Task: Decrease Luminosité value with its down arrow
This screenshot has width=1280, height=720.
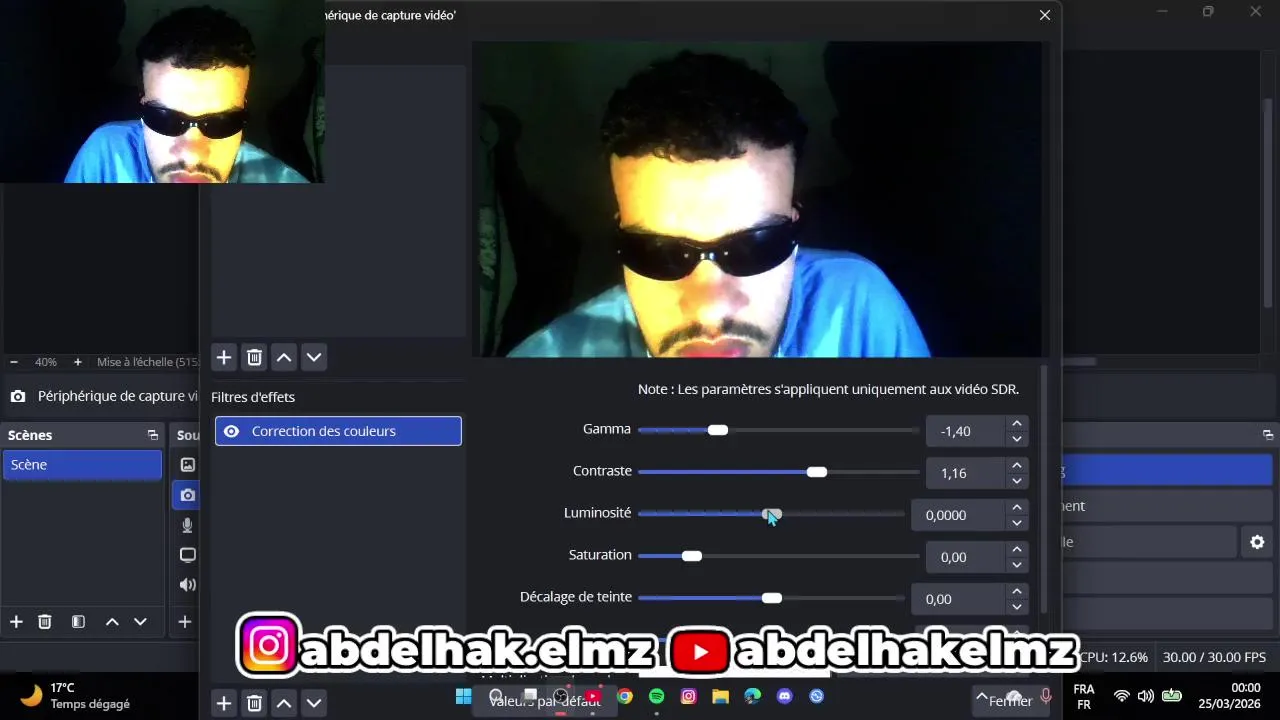Action: point(1017,523)
